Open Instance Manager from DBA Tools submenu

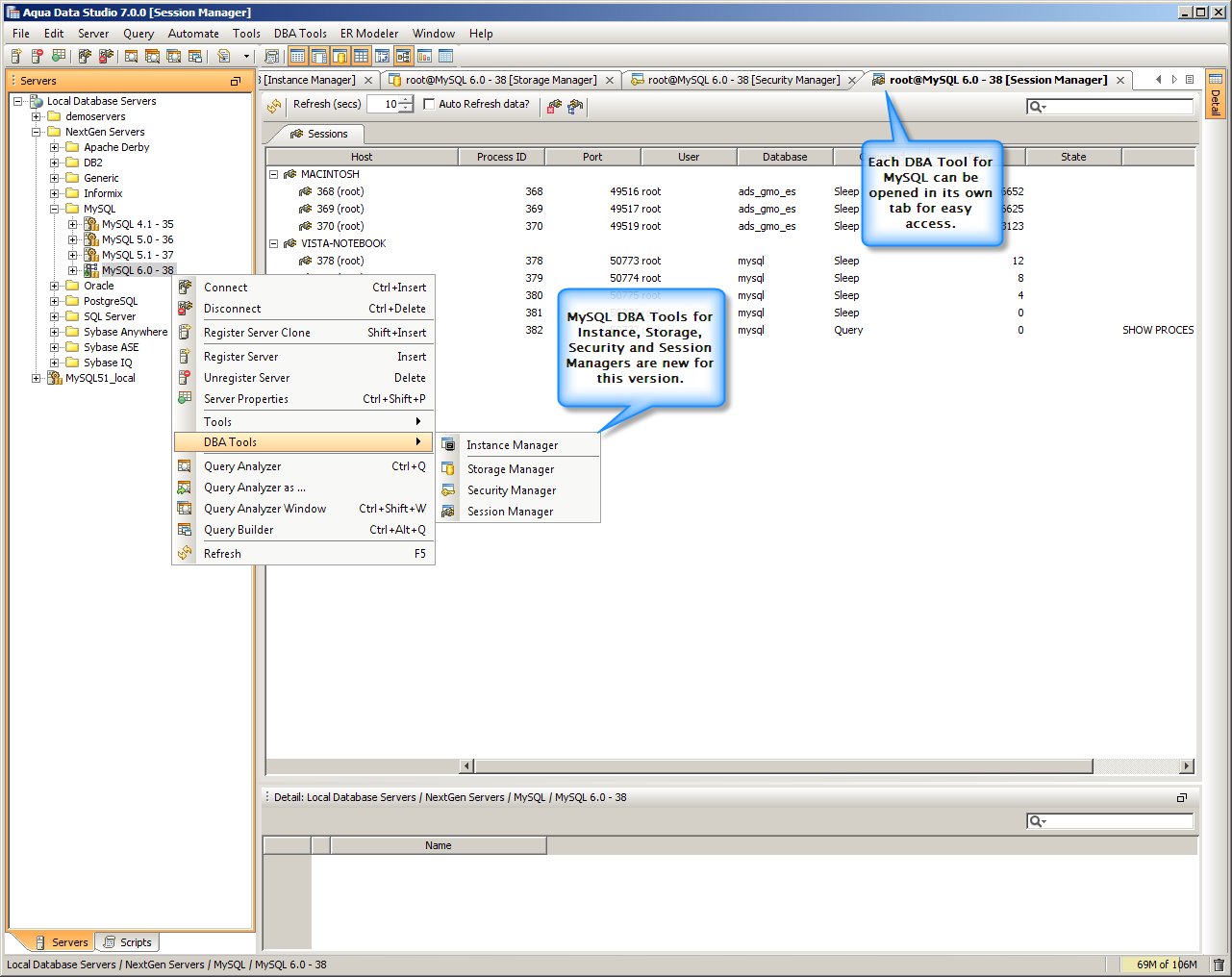[519, 445]
